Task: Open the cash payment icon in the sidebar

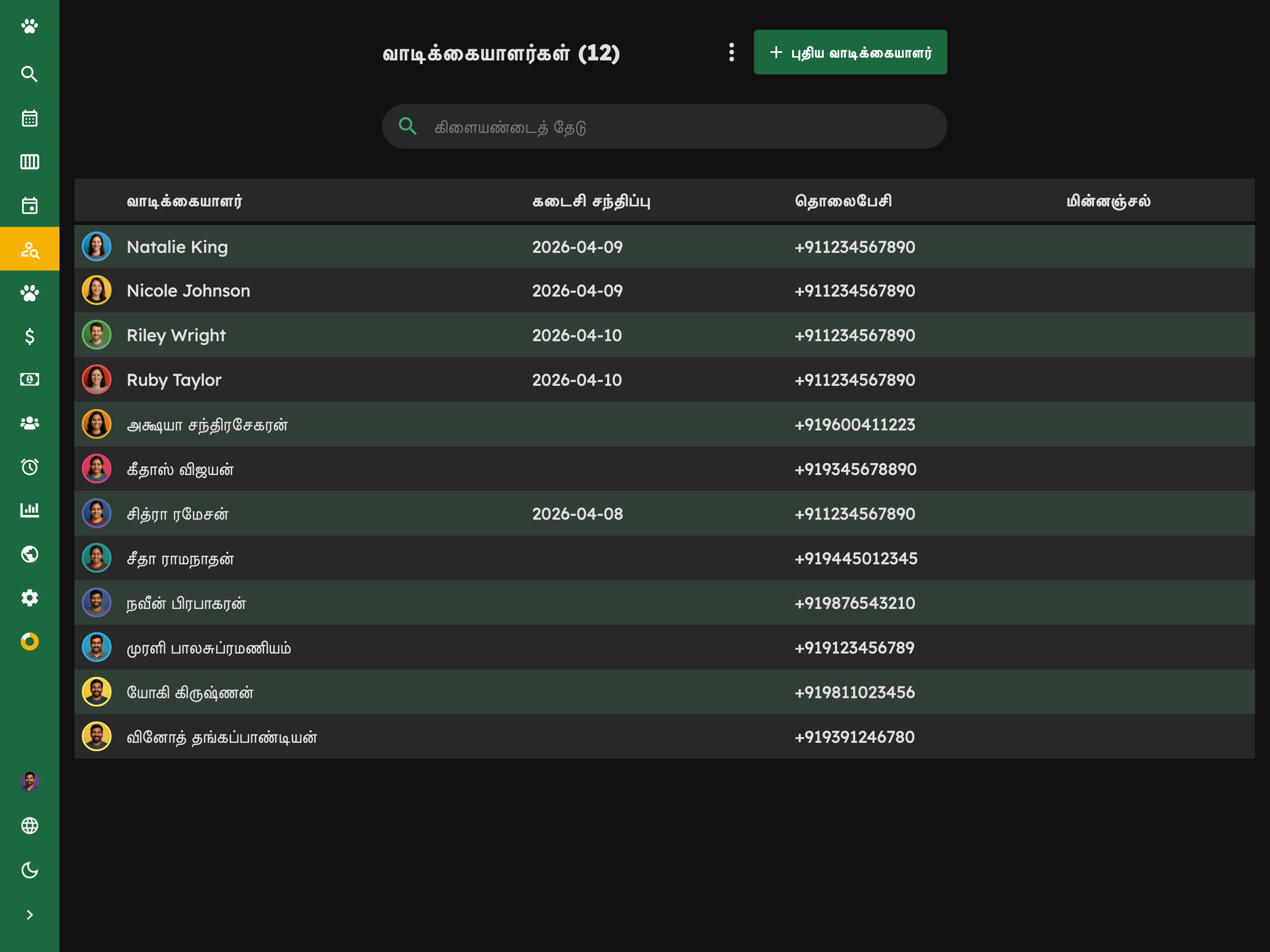Action: click(x=29, y=379)
